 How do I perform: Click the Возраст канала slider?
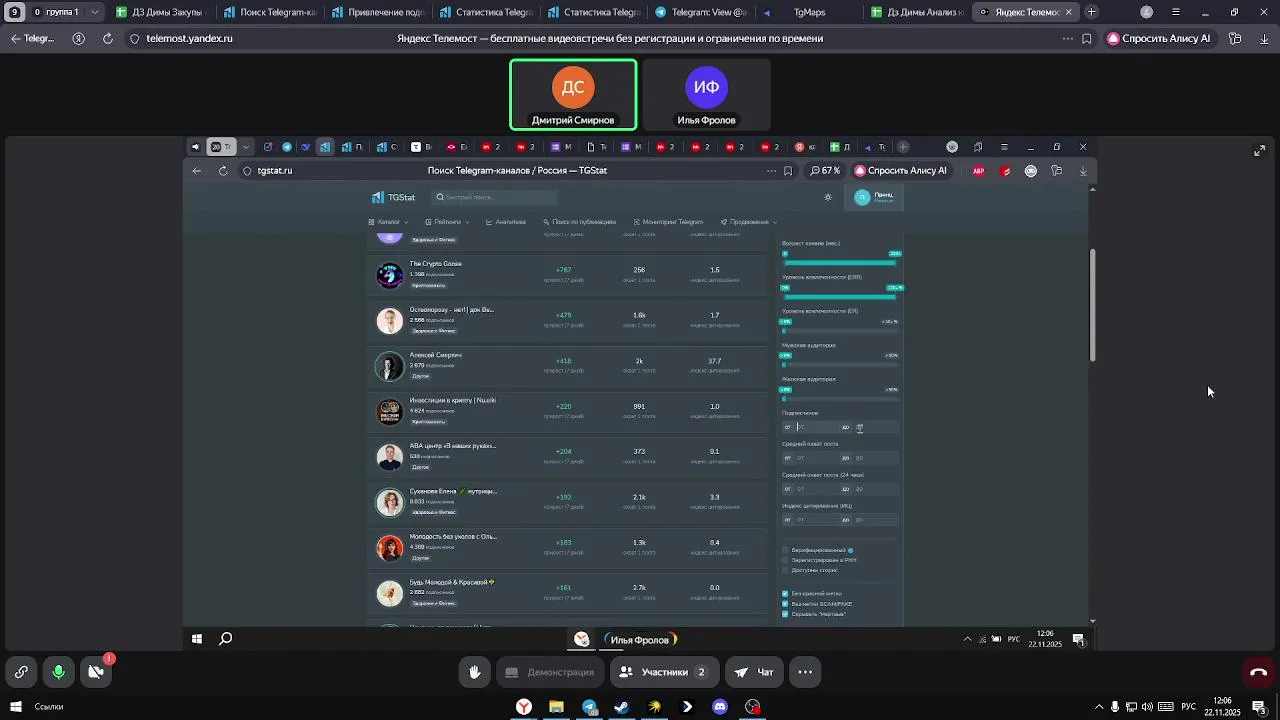[841, 262]
